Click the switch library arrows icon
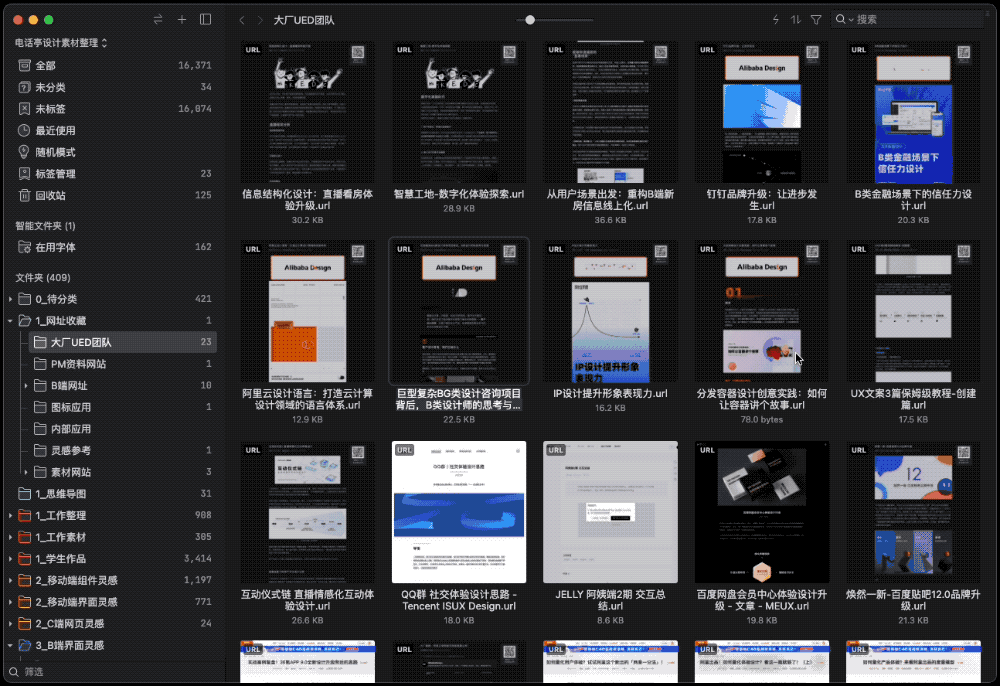1000x686 pixels. [158, 20]
